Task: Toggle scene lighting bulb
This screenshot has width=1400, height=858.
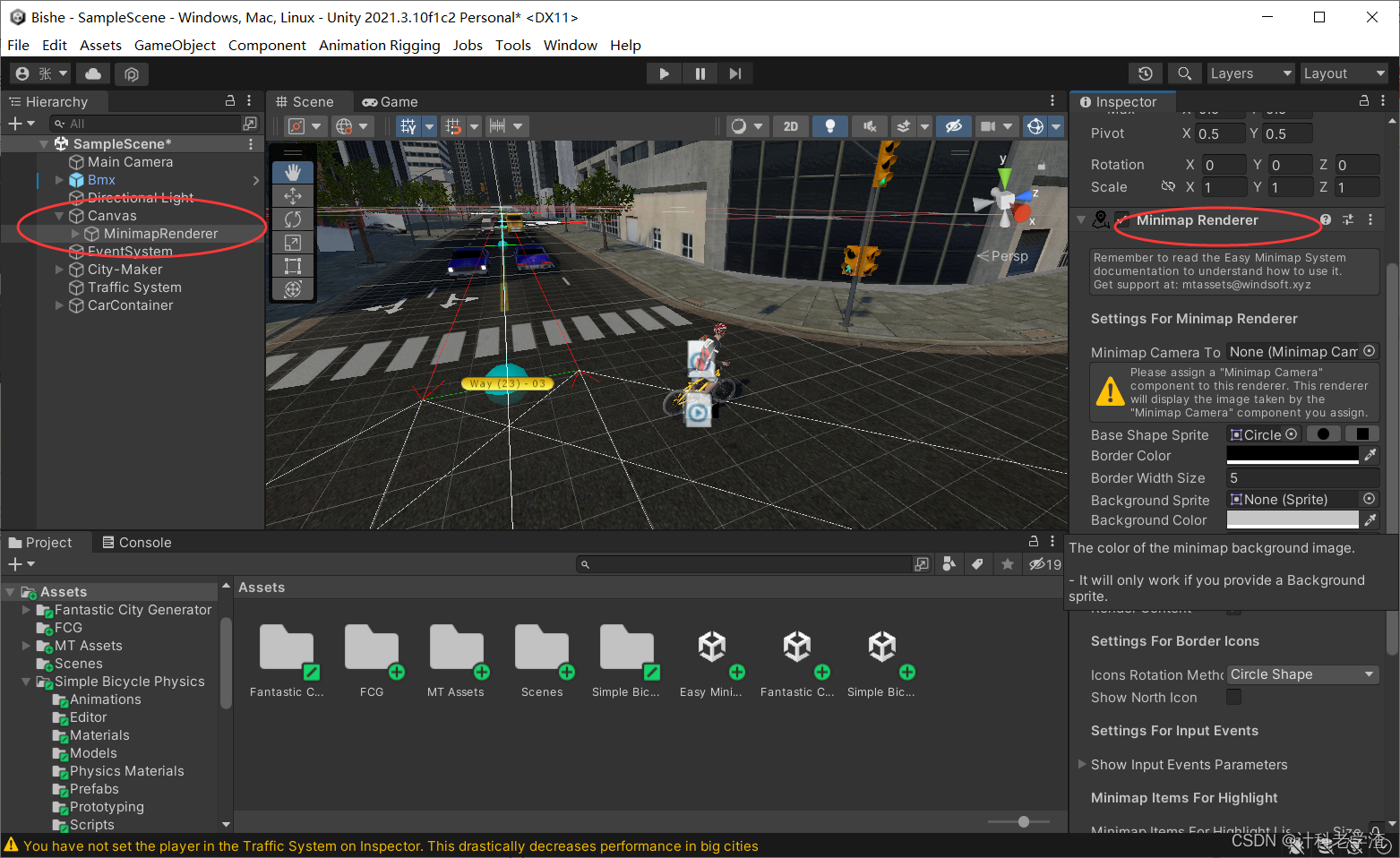Action: coord(830,126)
